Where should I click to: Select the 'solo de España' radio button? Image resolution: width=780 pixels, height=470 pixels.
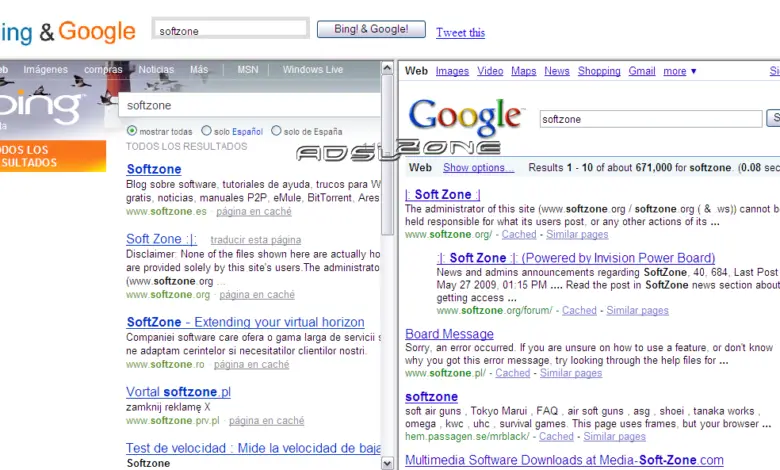pos(276,131)
